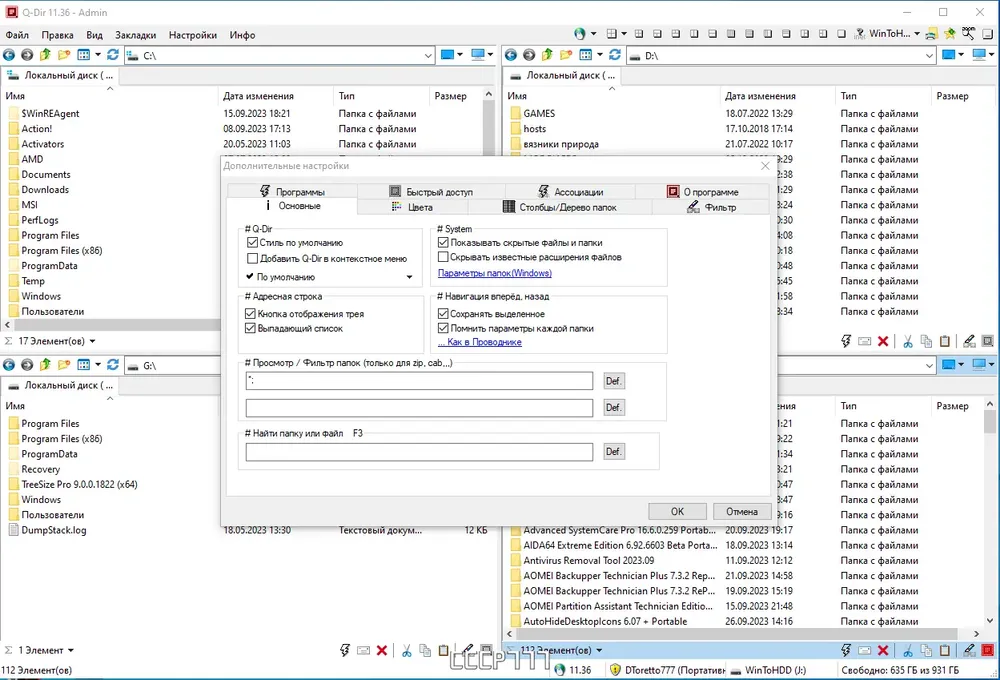Click the up-folder icon in G:\ pane

tap(45, 365)
